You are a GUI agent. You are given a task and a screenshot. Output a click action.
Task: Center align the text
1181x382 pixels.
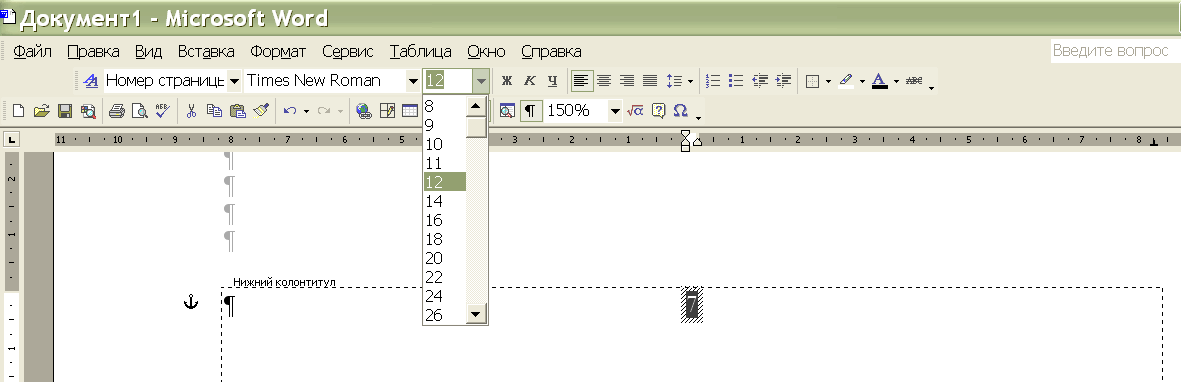[604, 81]
